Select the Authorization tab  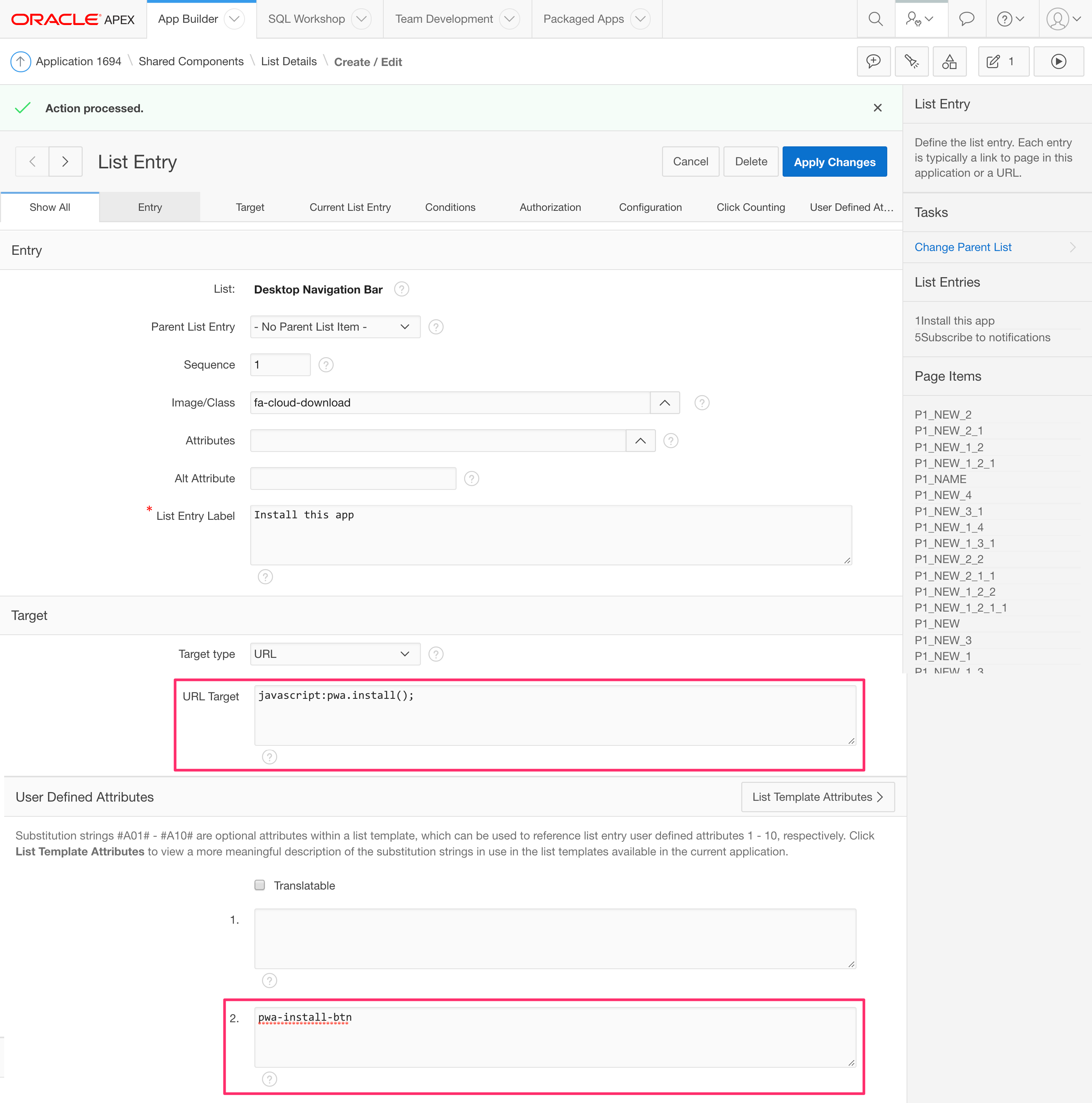tap(550, 207)
